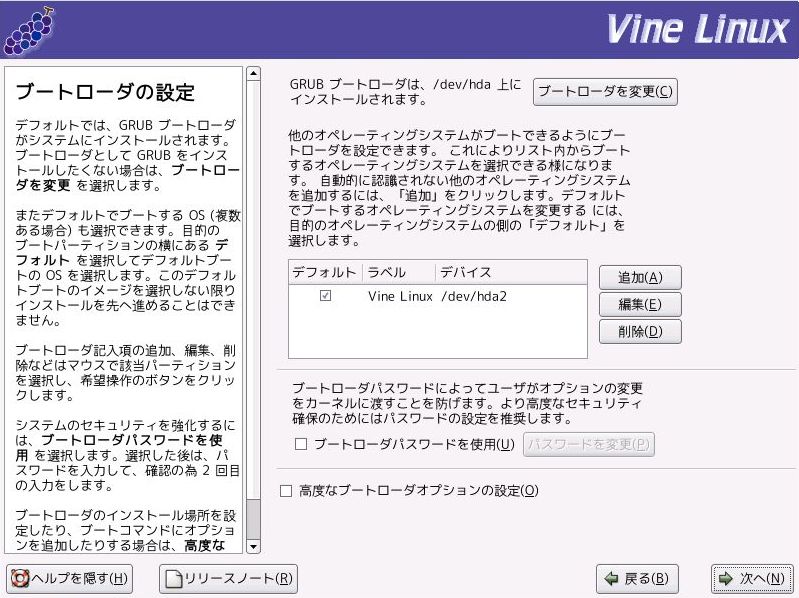Click ブートローダを変更(C) button
799x598 pixels.
click(x=605, y=92)
